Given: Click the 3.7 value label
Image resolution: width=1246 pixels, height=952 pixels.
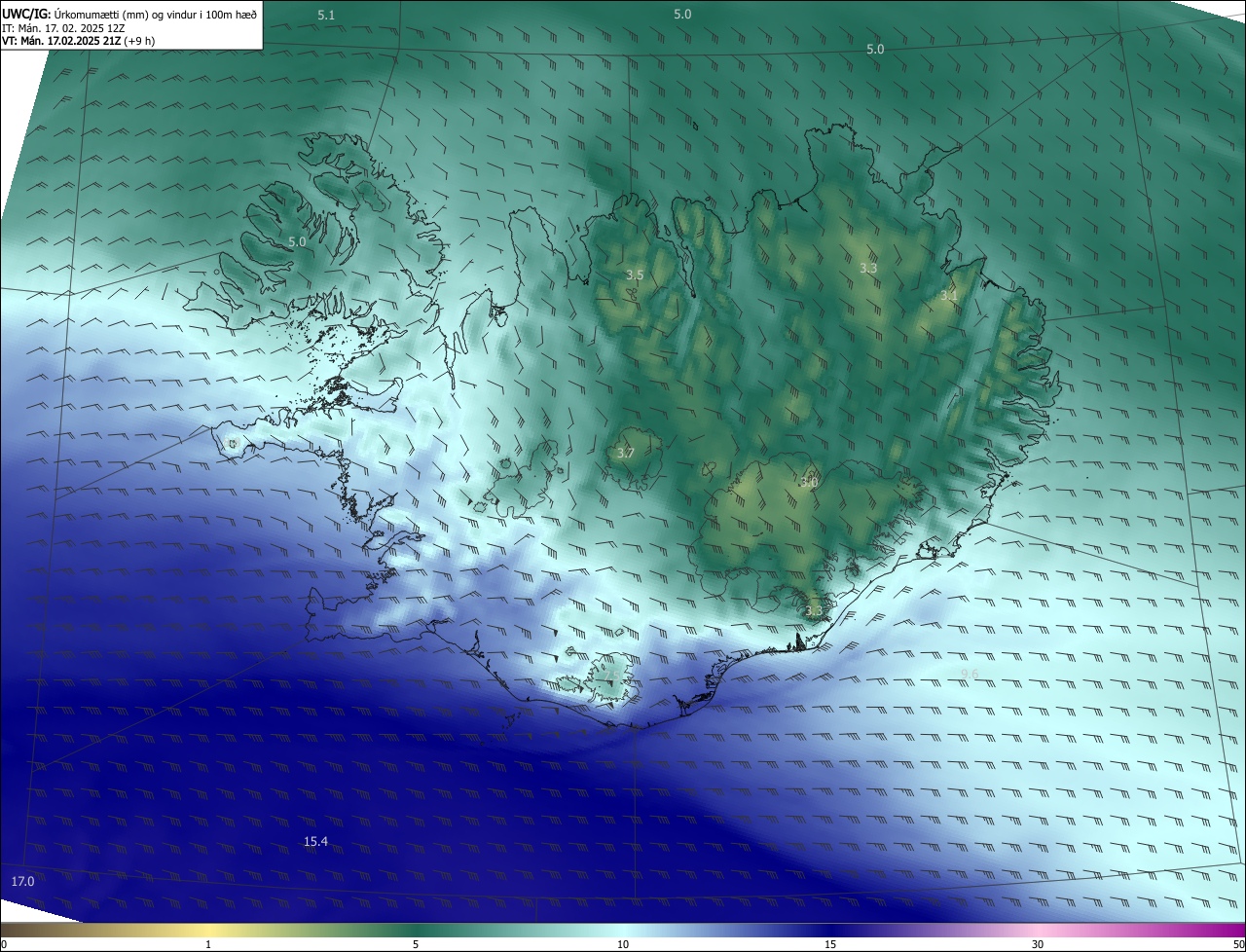Looking at the screenshot, I should 626,453.
